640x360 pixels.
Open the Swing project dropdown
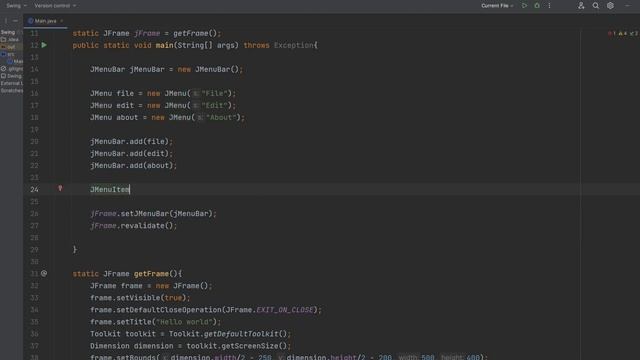[16, 6]
